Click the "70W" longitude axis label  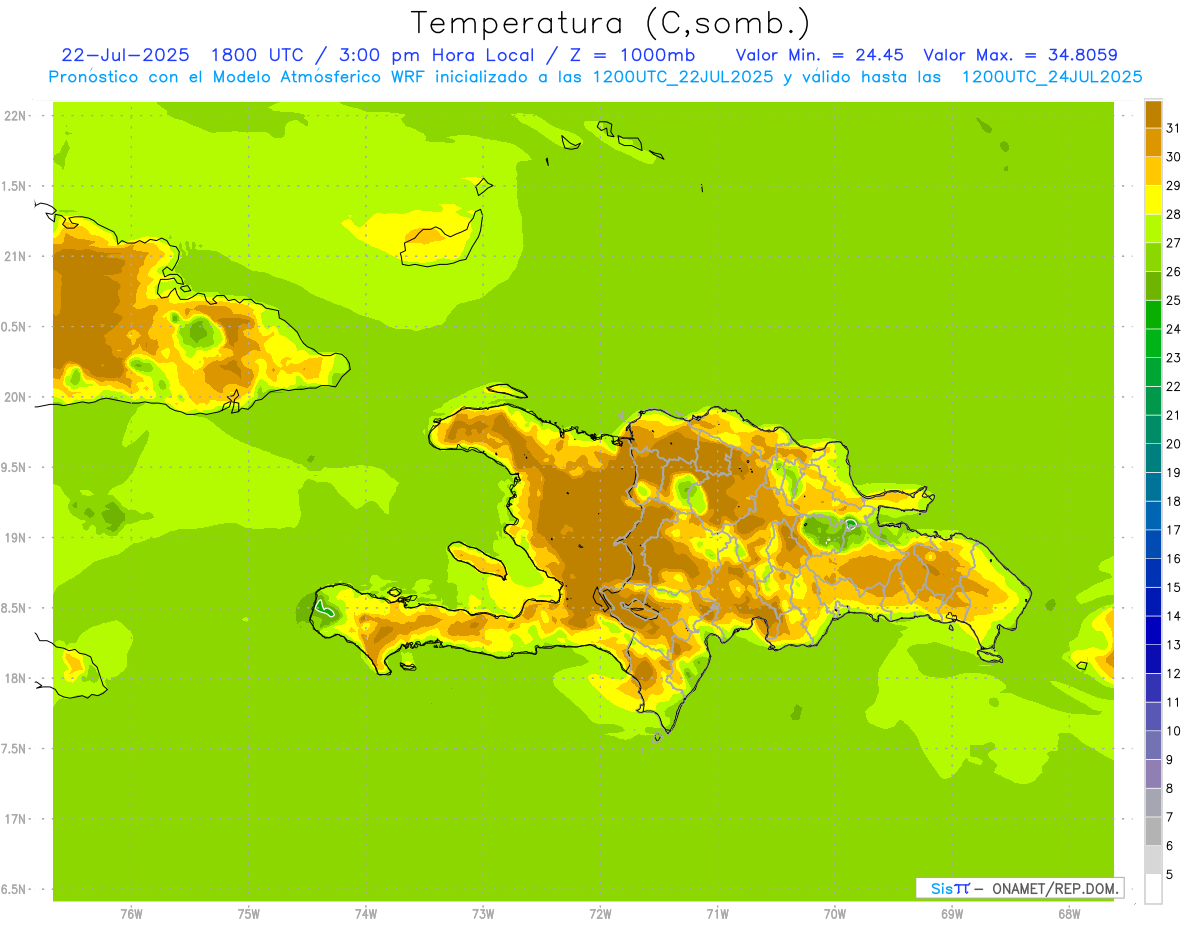(x=834, y=913)
